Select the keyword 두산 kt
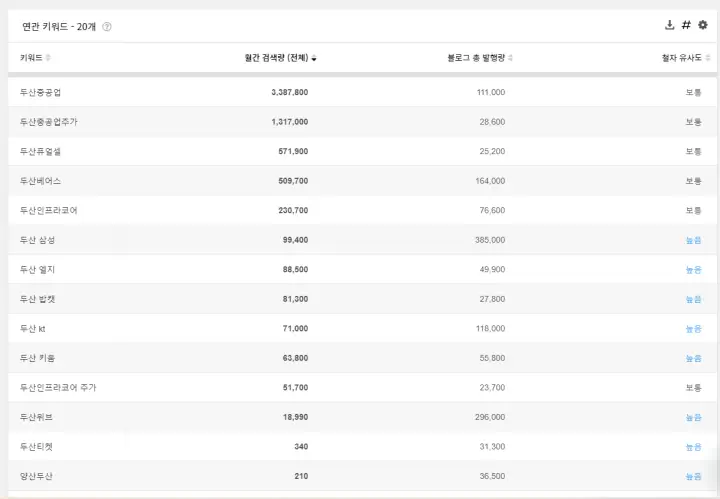720x499 pixels. (33, 329)
